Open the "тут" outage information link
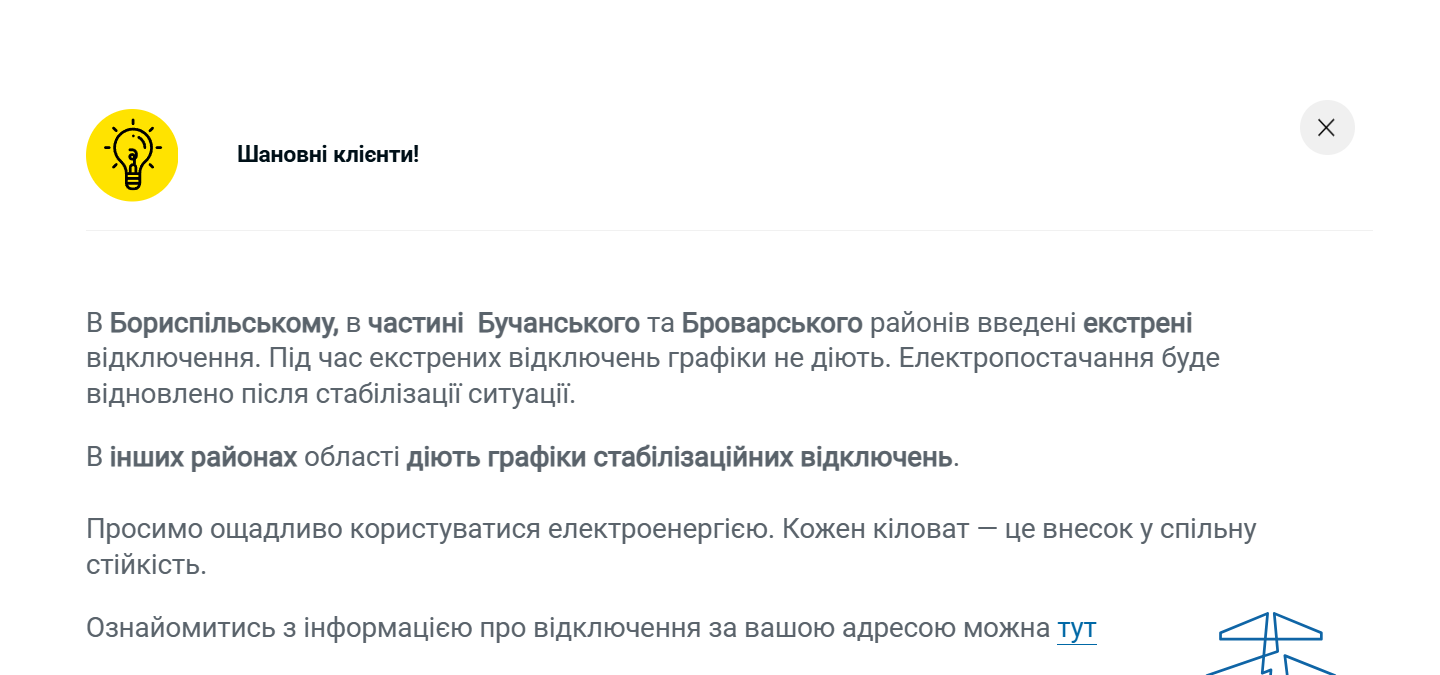1440x675 pixels. point(1076,628)
